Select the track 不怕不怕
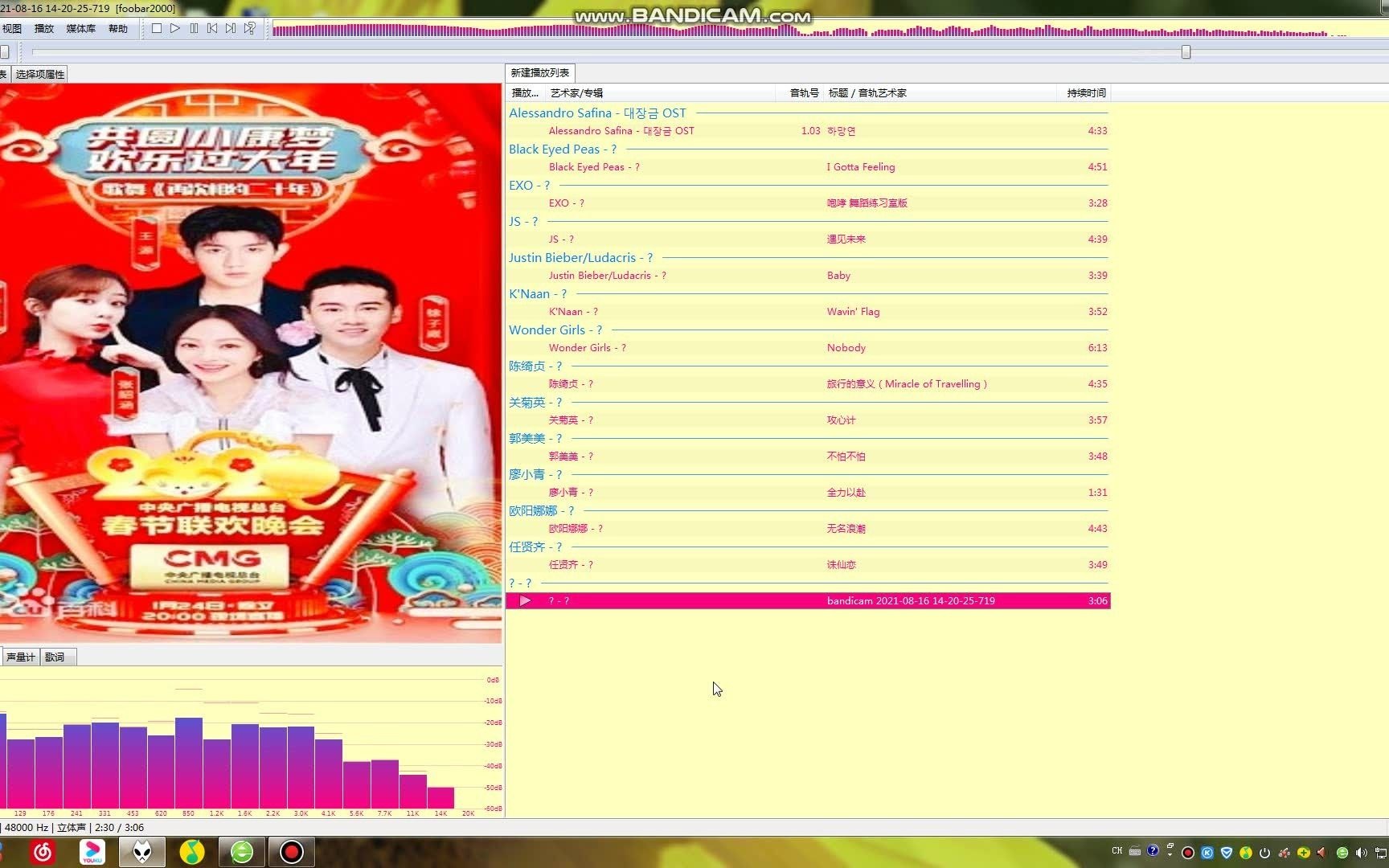This screenshot has width=1389, height=868. pos(808,457)
